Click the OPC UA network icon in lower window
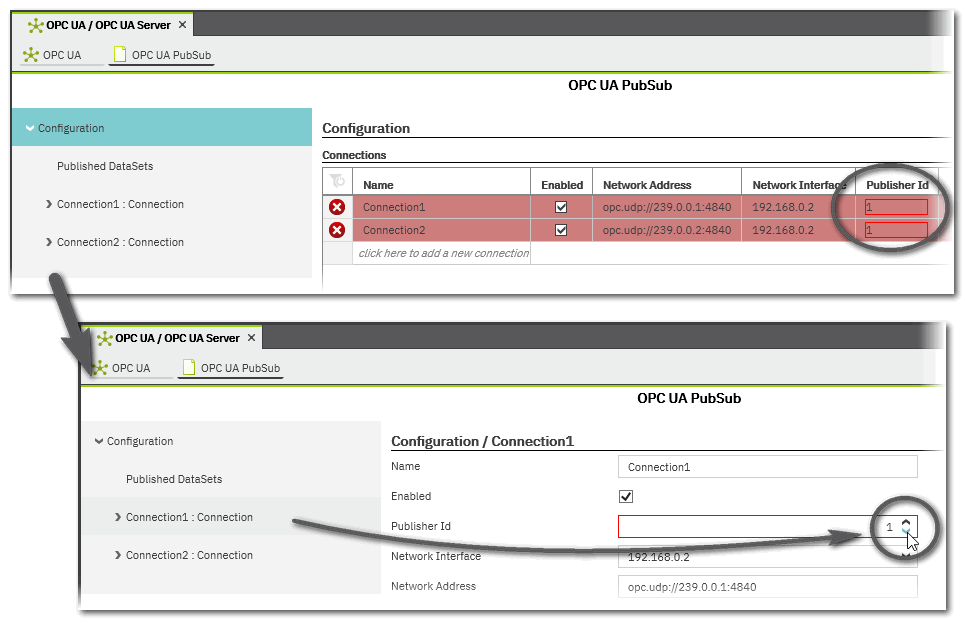965x623 pixels. pos(100,368)
